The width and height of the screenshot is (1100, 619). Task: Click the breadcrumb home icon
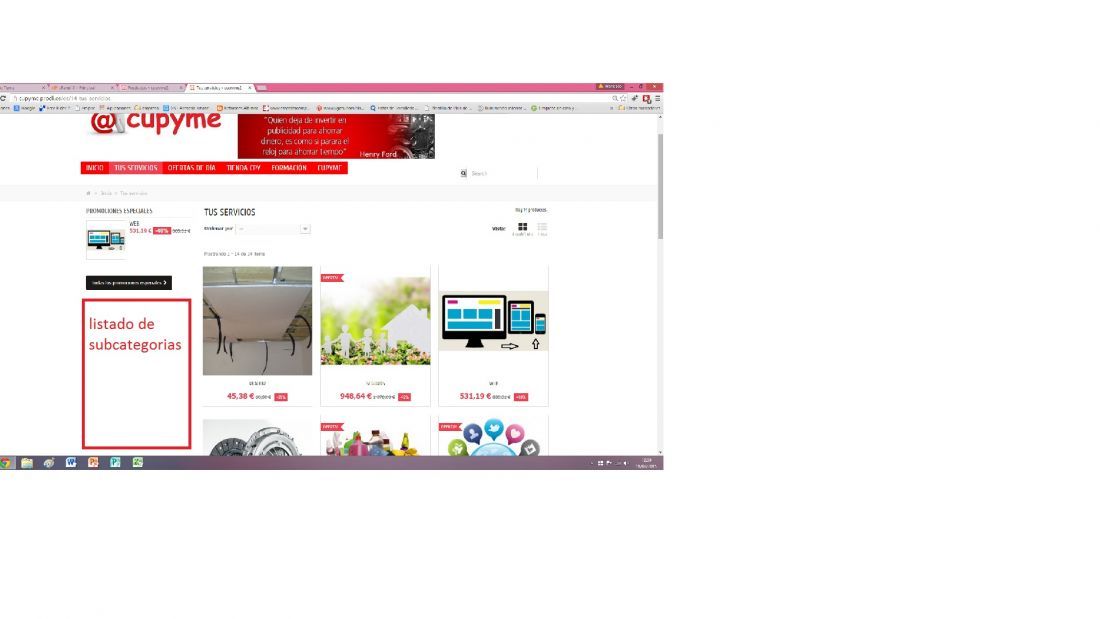tap(88, 194)
